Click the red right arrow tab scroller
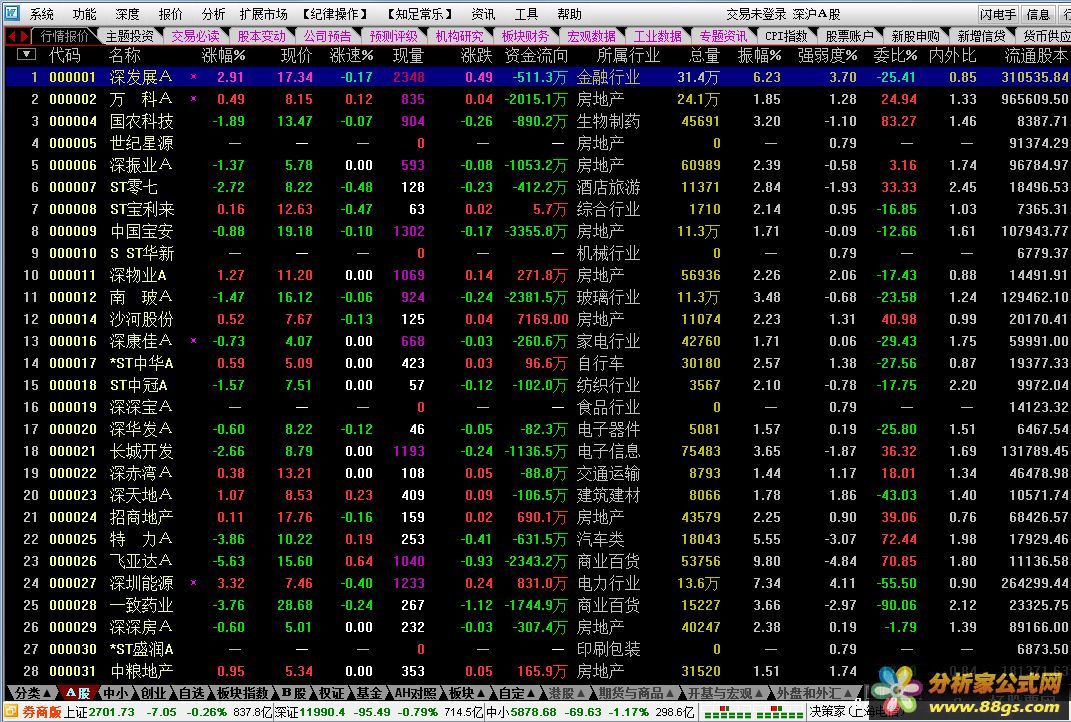 [x=26, y=36]
